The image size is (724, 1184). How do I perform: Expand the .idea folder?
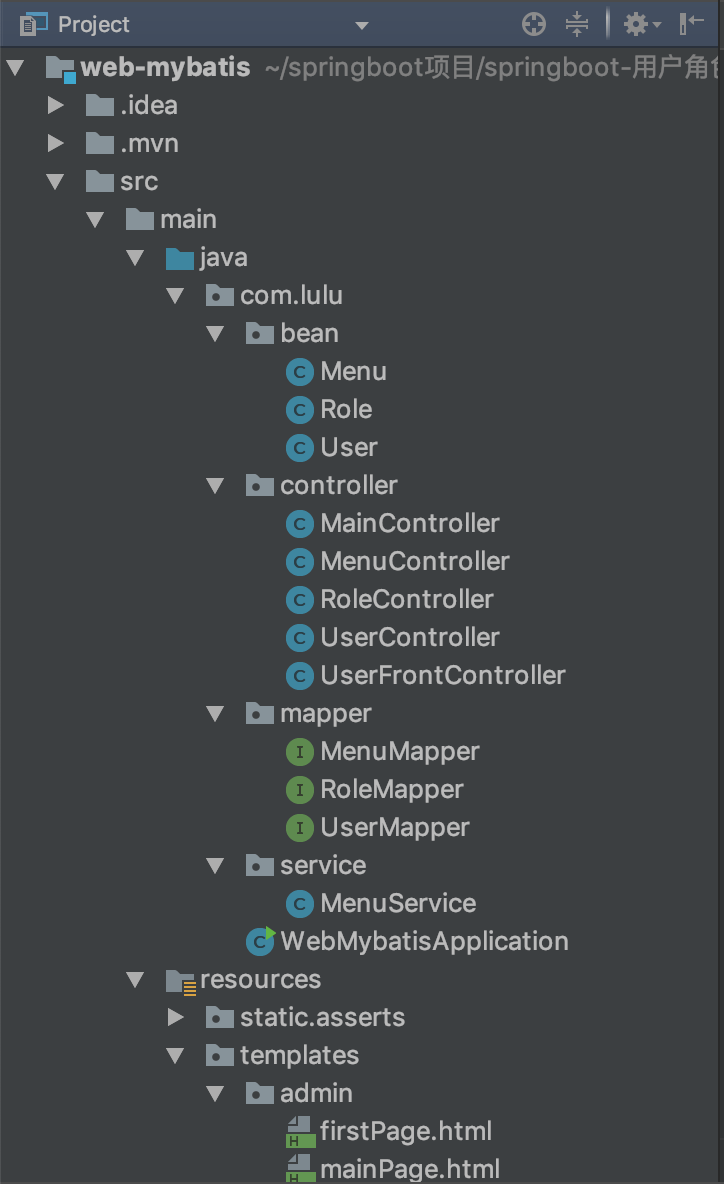coord(55,105)
